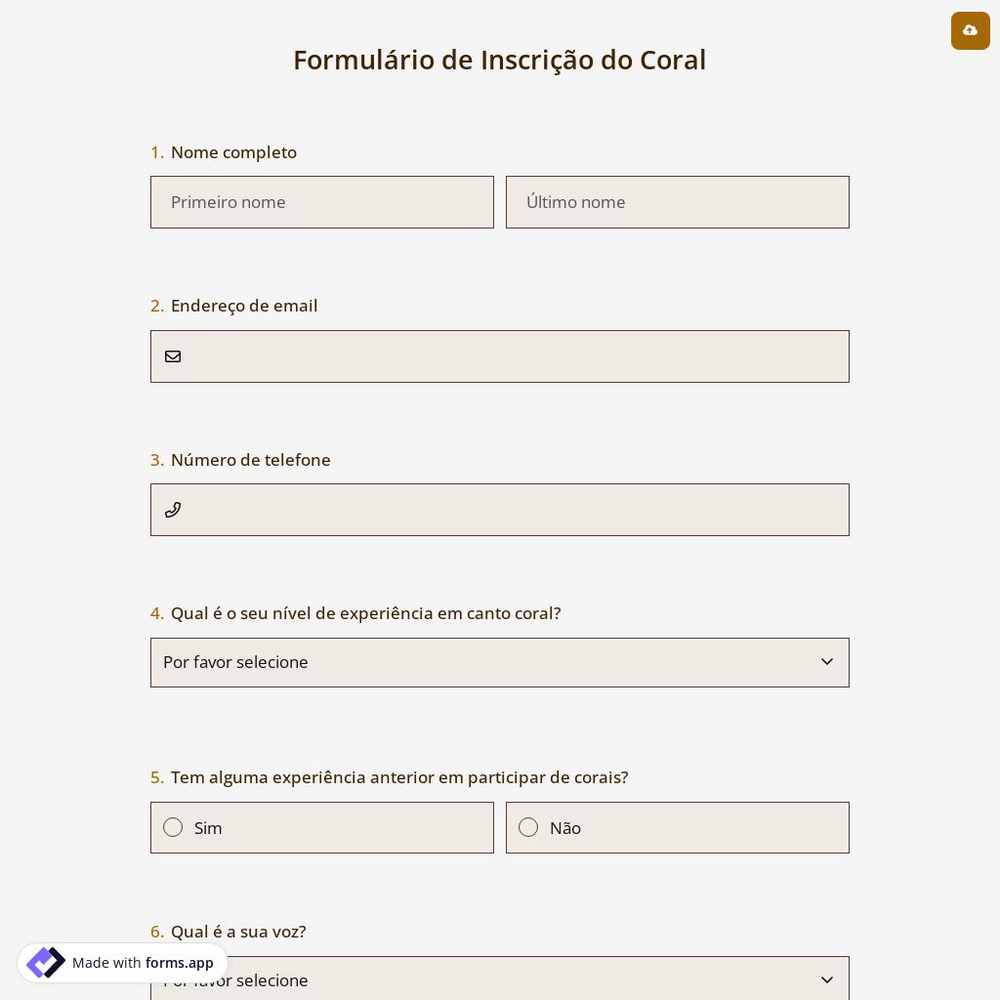Click the chevron on the experience level dropdown

click(x=827, y=661)
